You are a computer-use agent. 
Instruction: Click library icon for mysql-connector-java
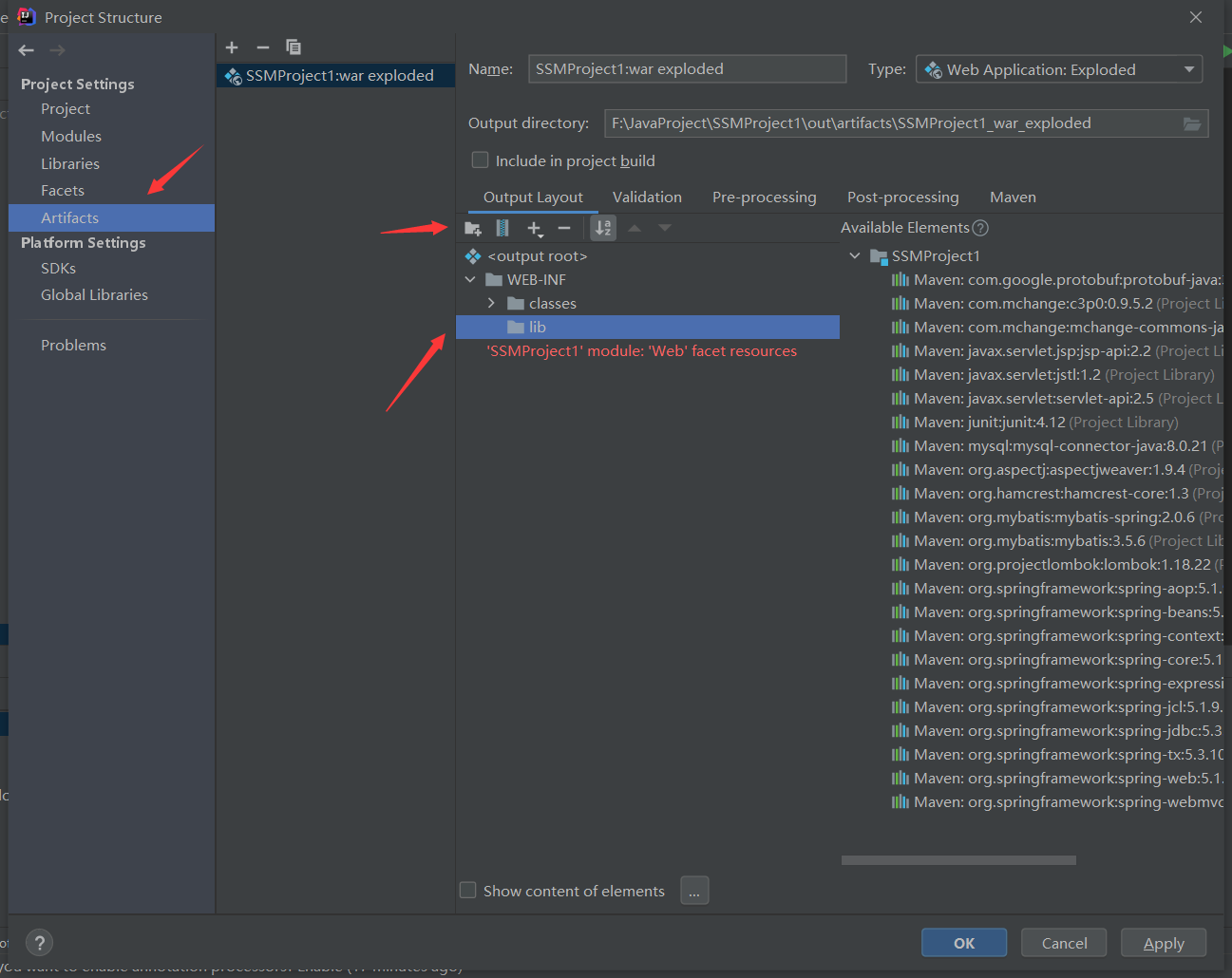(900, 446)
